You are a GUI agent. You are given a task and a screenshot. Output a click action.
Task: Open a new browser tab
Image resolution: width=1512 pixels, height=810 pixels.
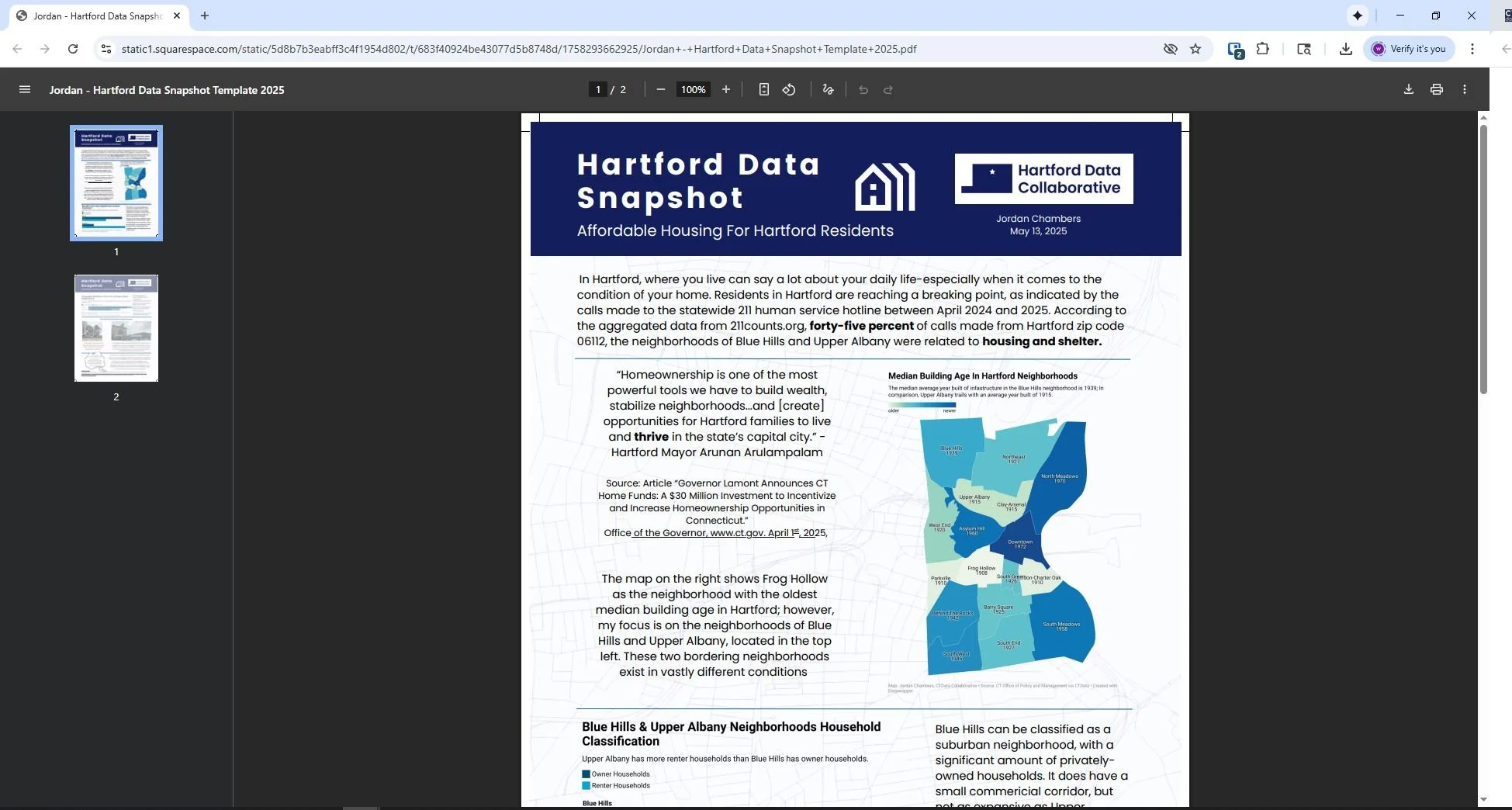(x=205, y=16)
